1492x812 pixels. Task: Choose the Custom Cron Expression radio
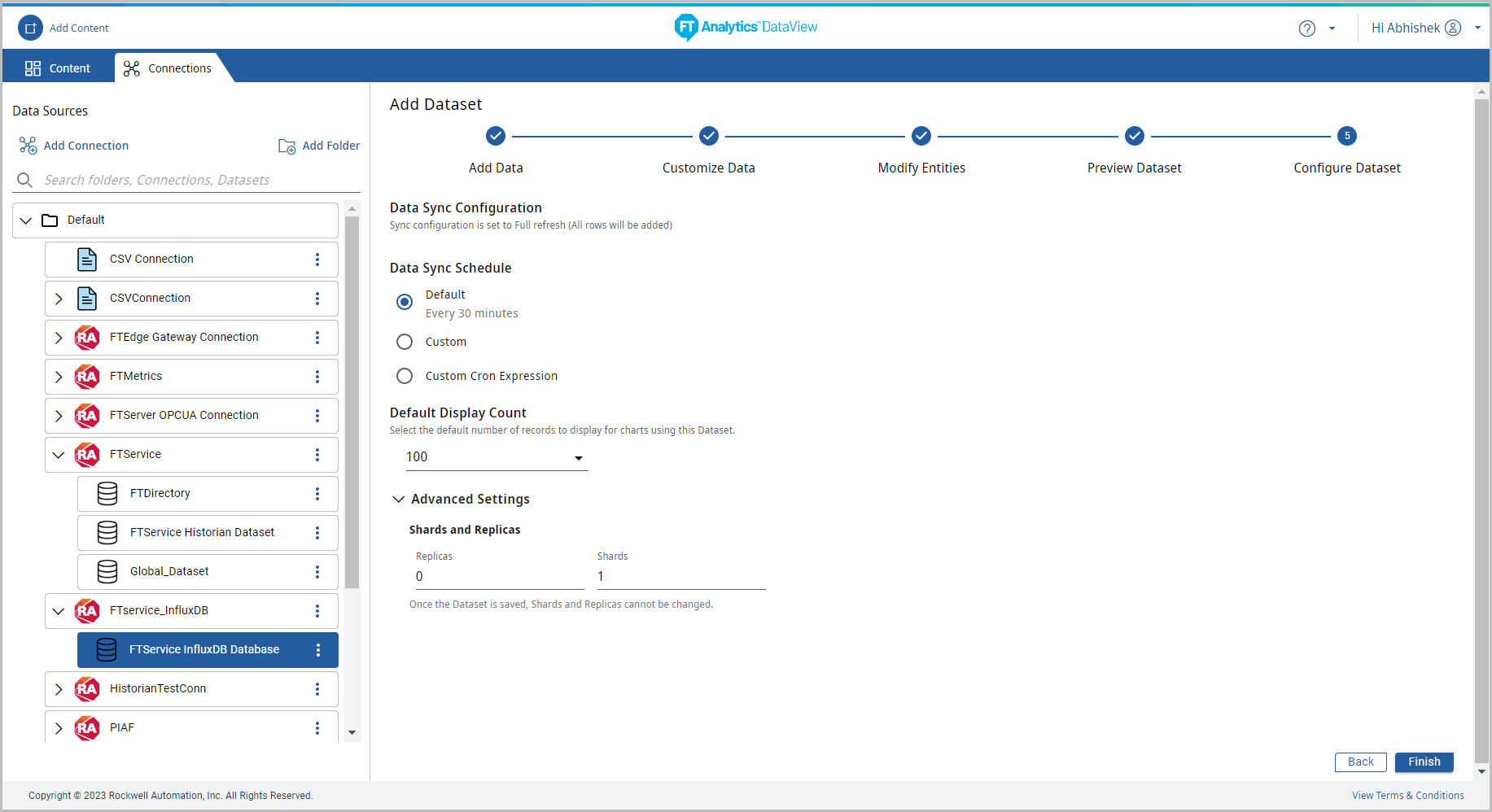coord(405,376)
